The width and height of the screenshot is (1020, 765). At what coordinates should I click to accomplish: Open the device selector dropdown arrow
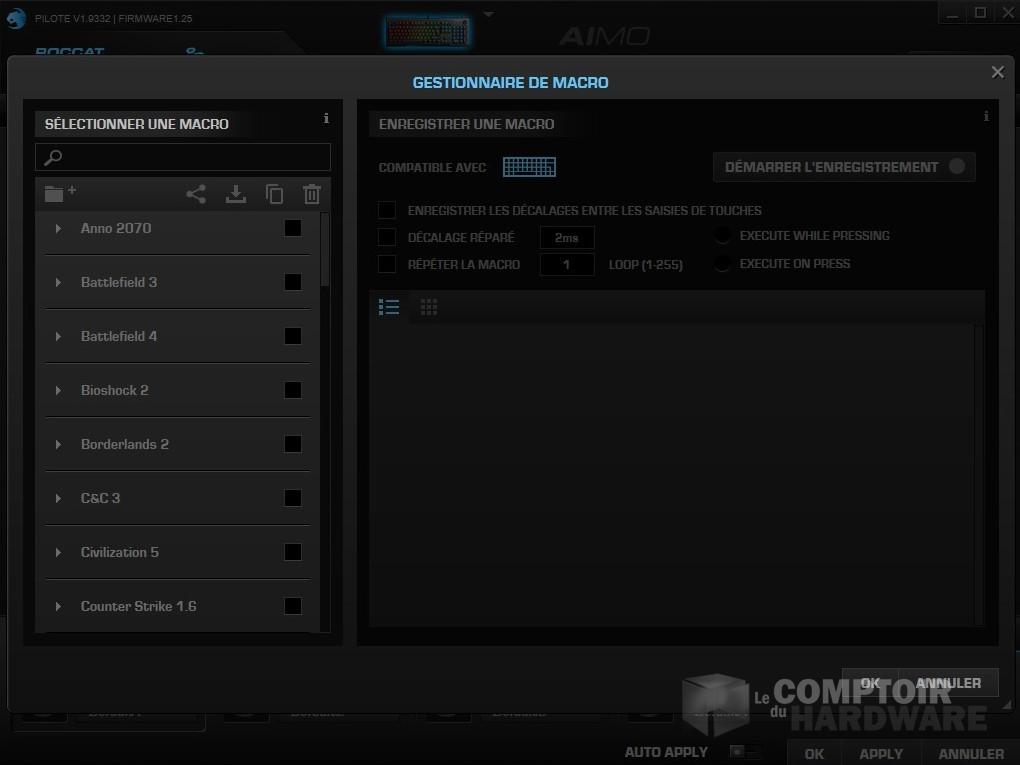[x=487, y=13]
